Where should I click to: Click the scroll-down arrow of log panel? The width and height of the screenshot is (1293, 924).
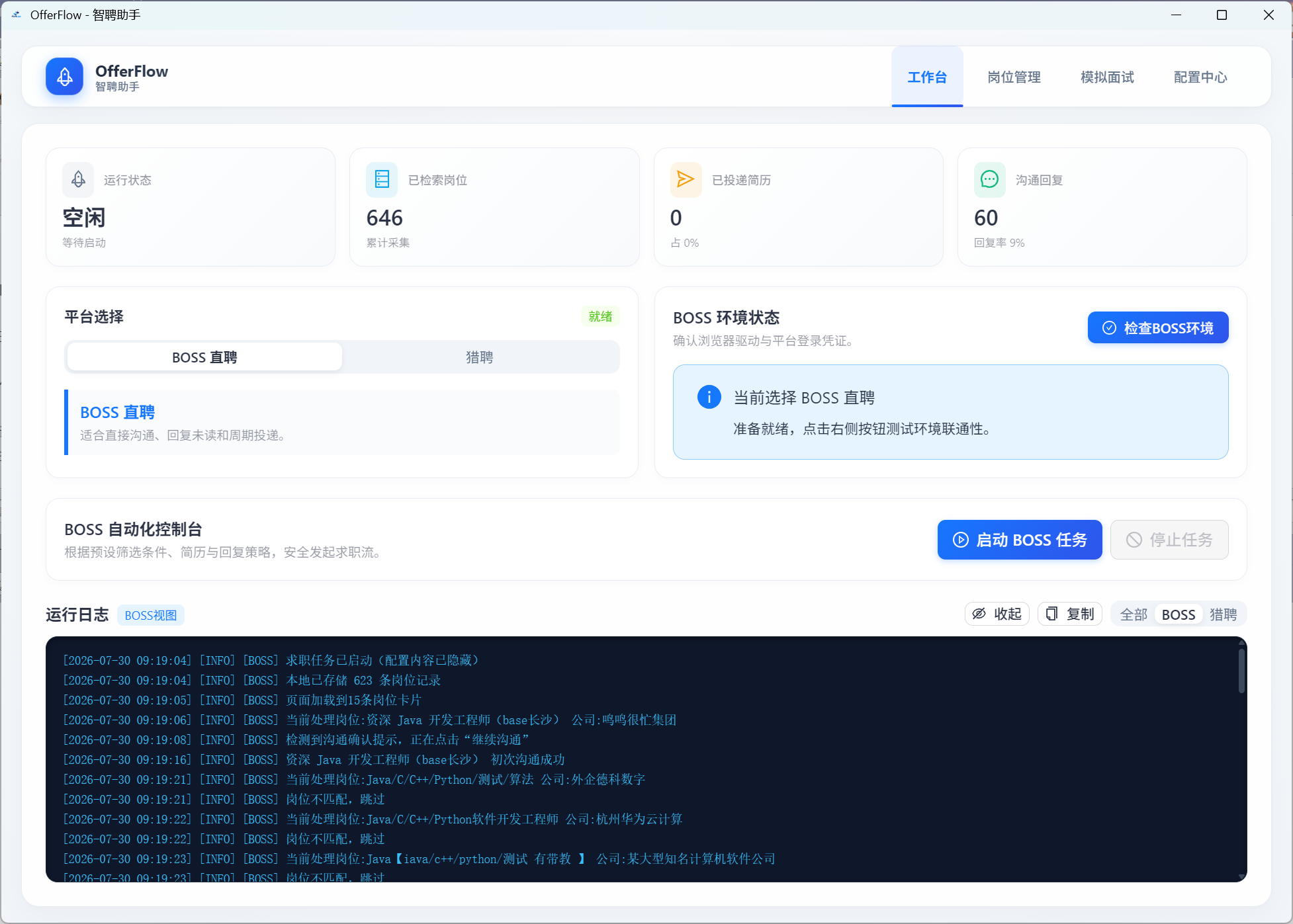pyautogui.click(x=1241, y=877)
